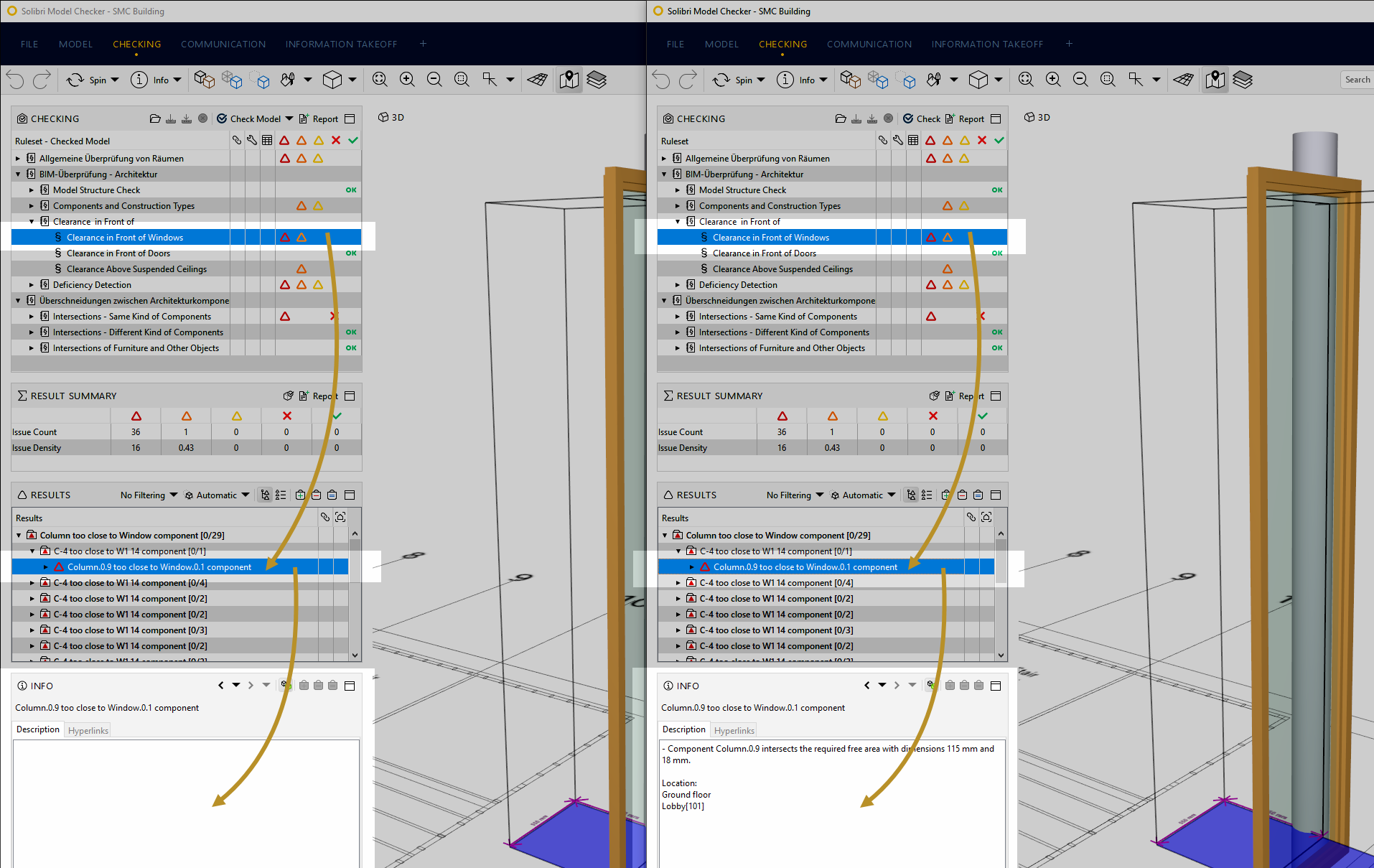Click the Zoom In magnifier in the left window
Screen dimensions: 1374x868
point(407,80)
